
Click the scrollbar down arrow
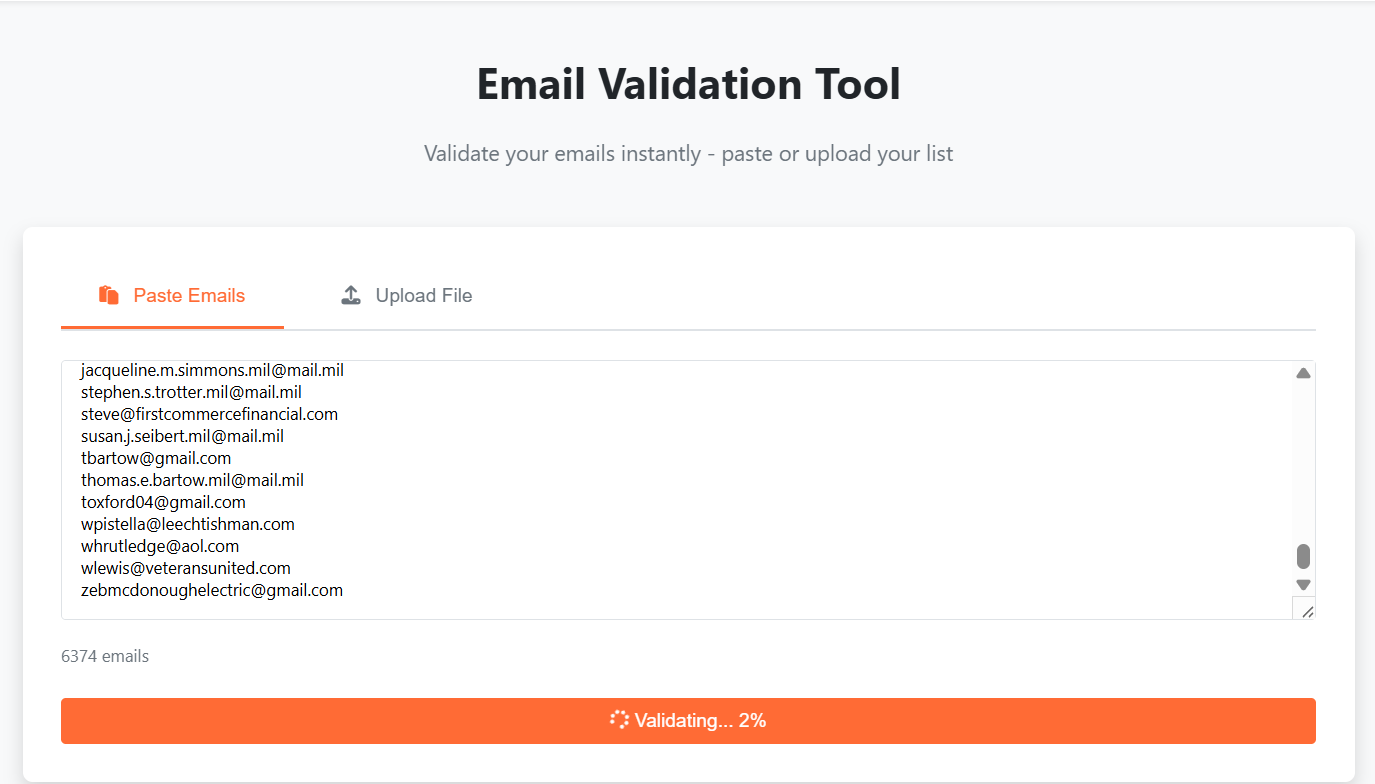tap(1303, 584)
